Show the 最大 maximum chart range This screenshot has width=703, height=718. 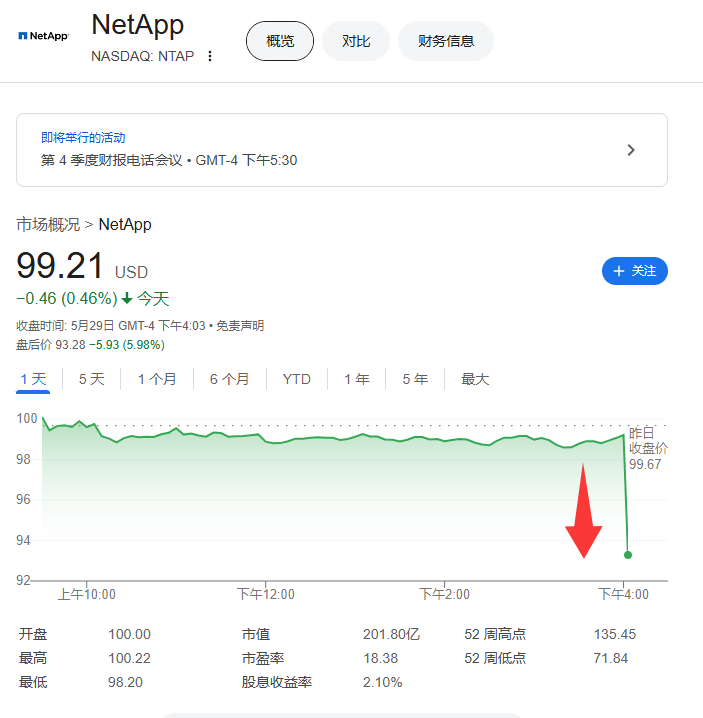pyautogui.click(x=475, y=379)
